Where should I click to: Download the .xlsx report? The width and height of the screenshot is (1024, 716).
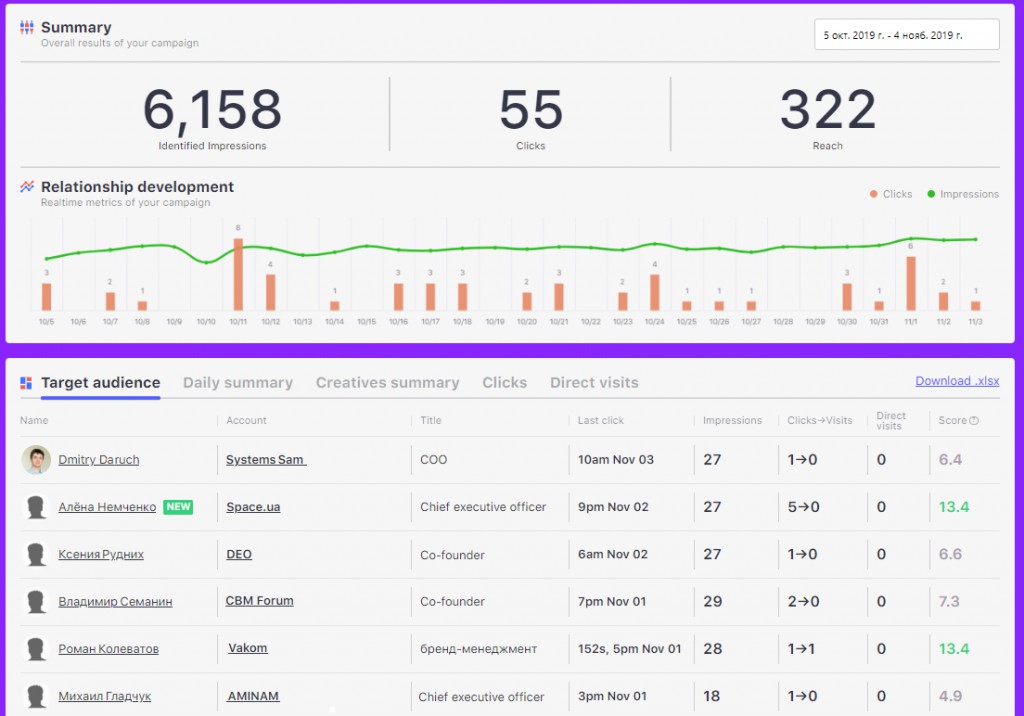coord(957,381)
